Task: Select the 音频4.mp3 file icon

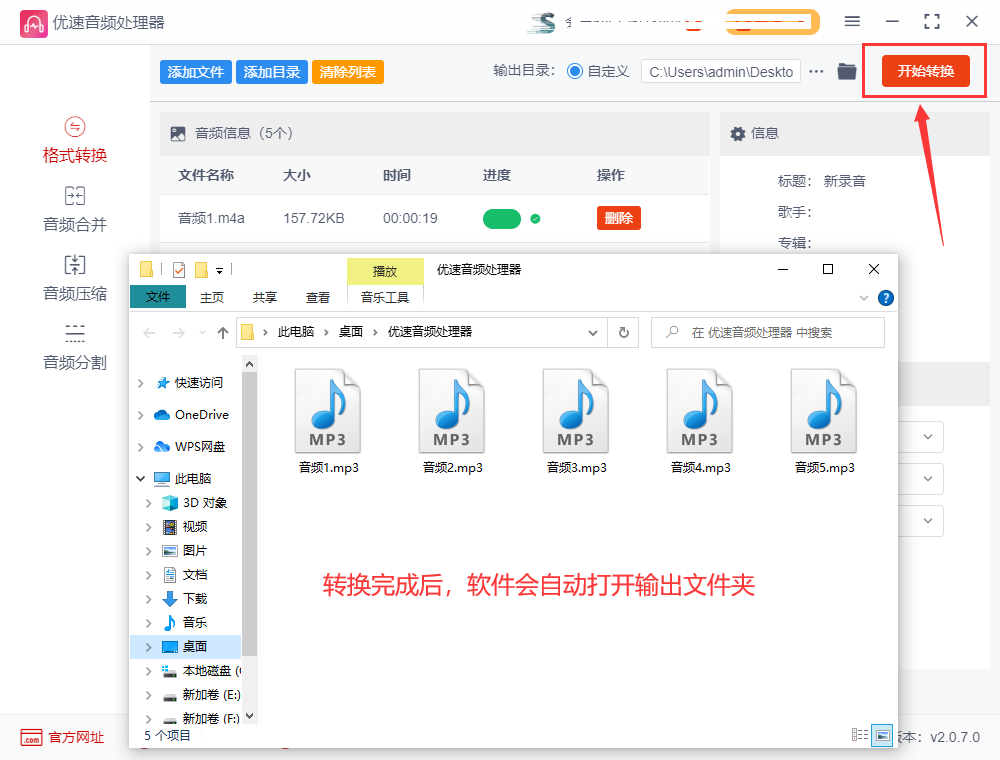Action: 700,411
